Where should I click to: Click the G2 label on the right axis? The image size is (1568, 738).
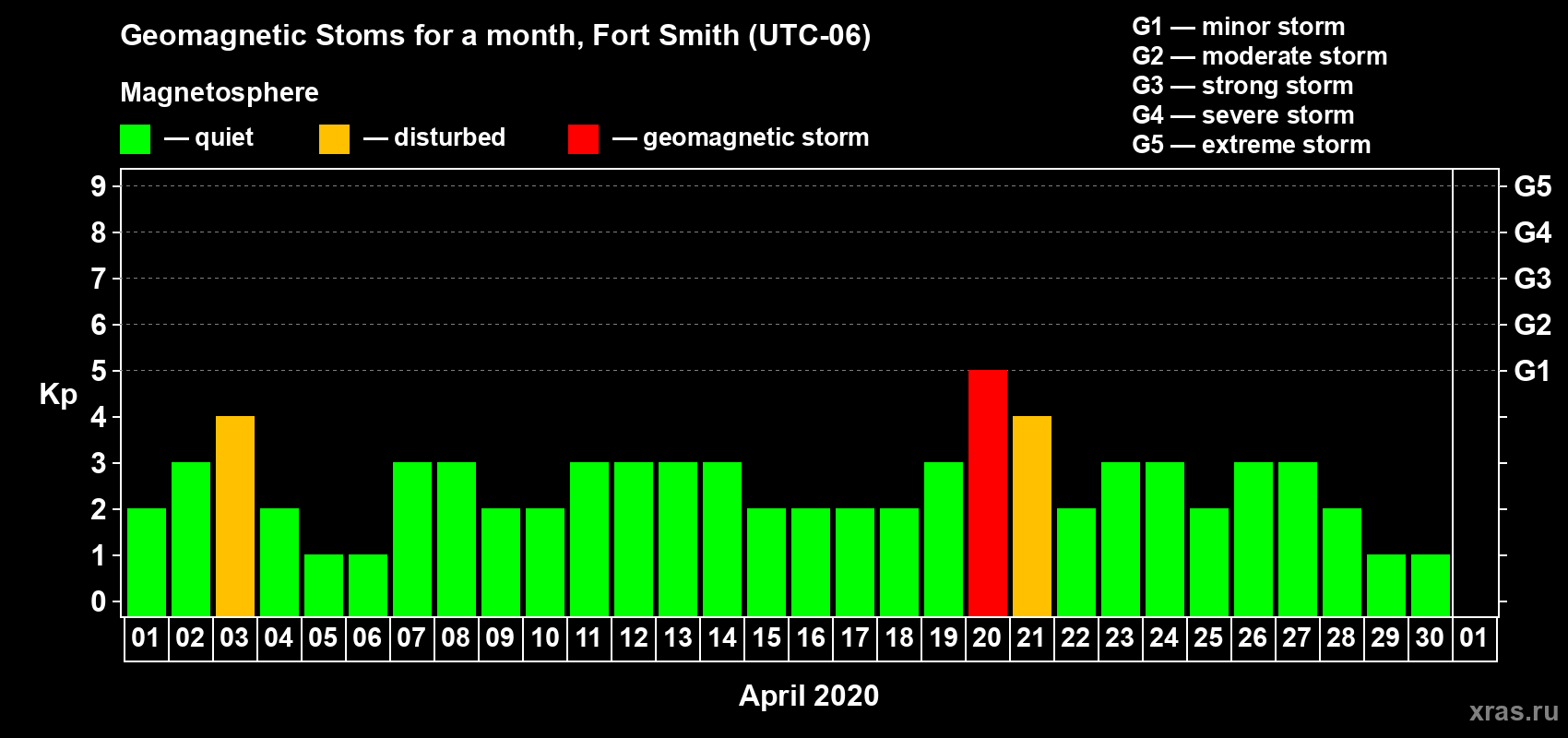[x=1533, y=325]
